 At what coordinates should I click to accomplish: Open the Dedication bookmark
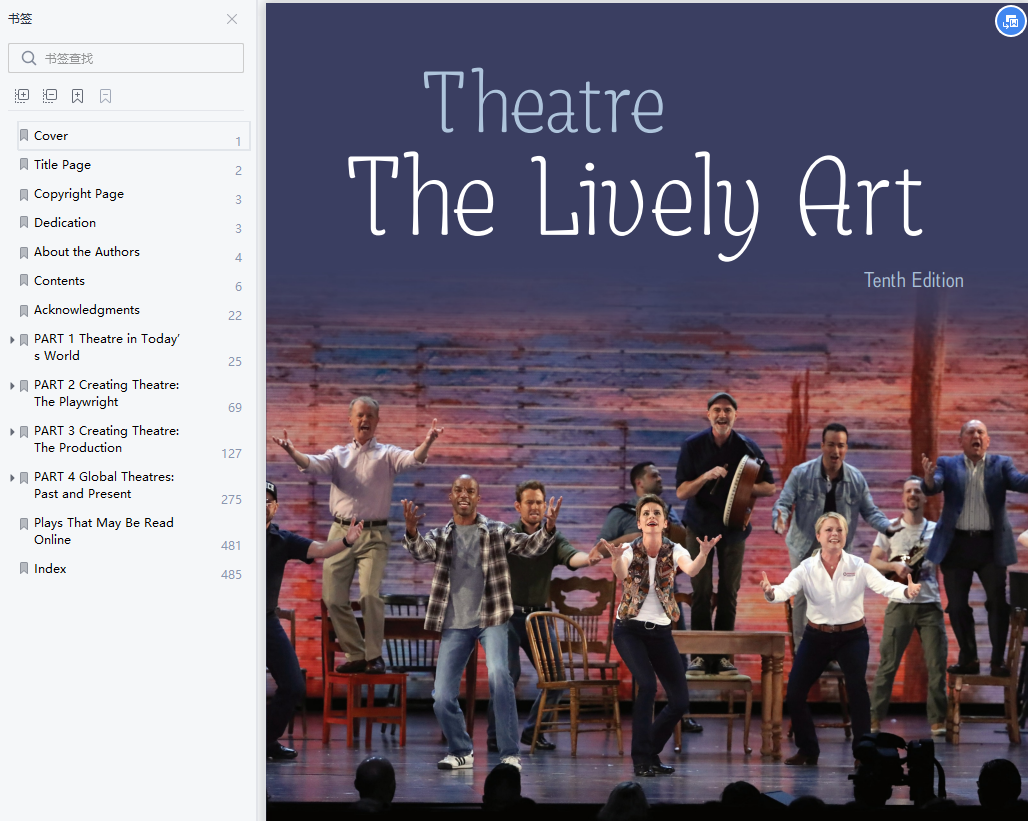pos(65,222)
